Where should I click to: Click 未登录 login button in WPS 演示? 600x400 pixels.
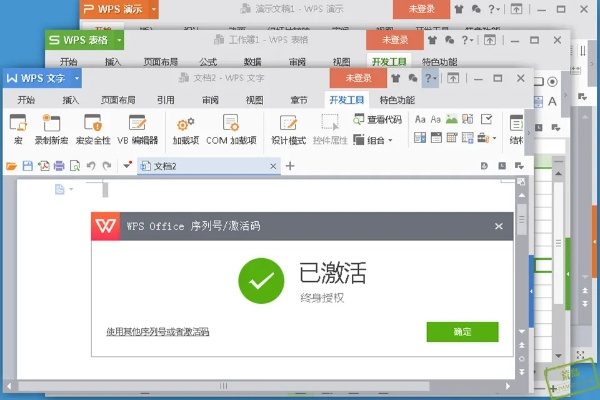pyautogui.click(x=421, y=9)
